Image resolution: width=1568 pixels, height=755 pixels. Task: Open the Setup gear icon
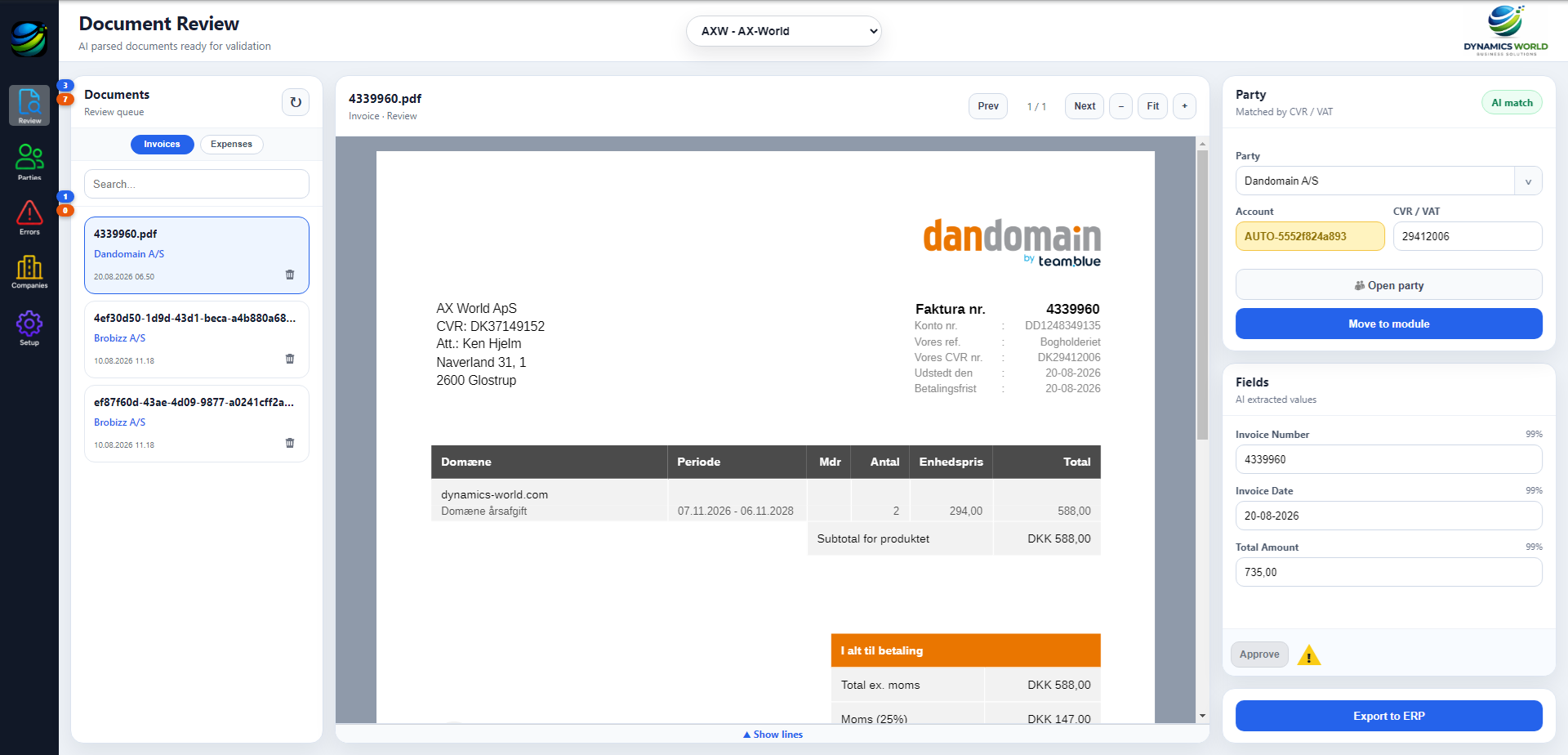click(29, 328)
